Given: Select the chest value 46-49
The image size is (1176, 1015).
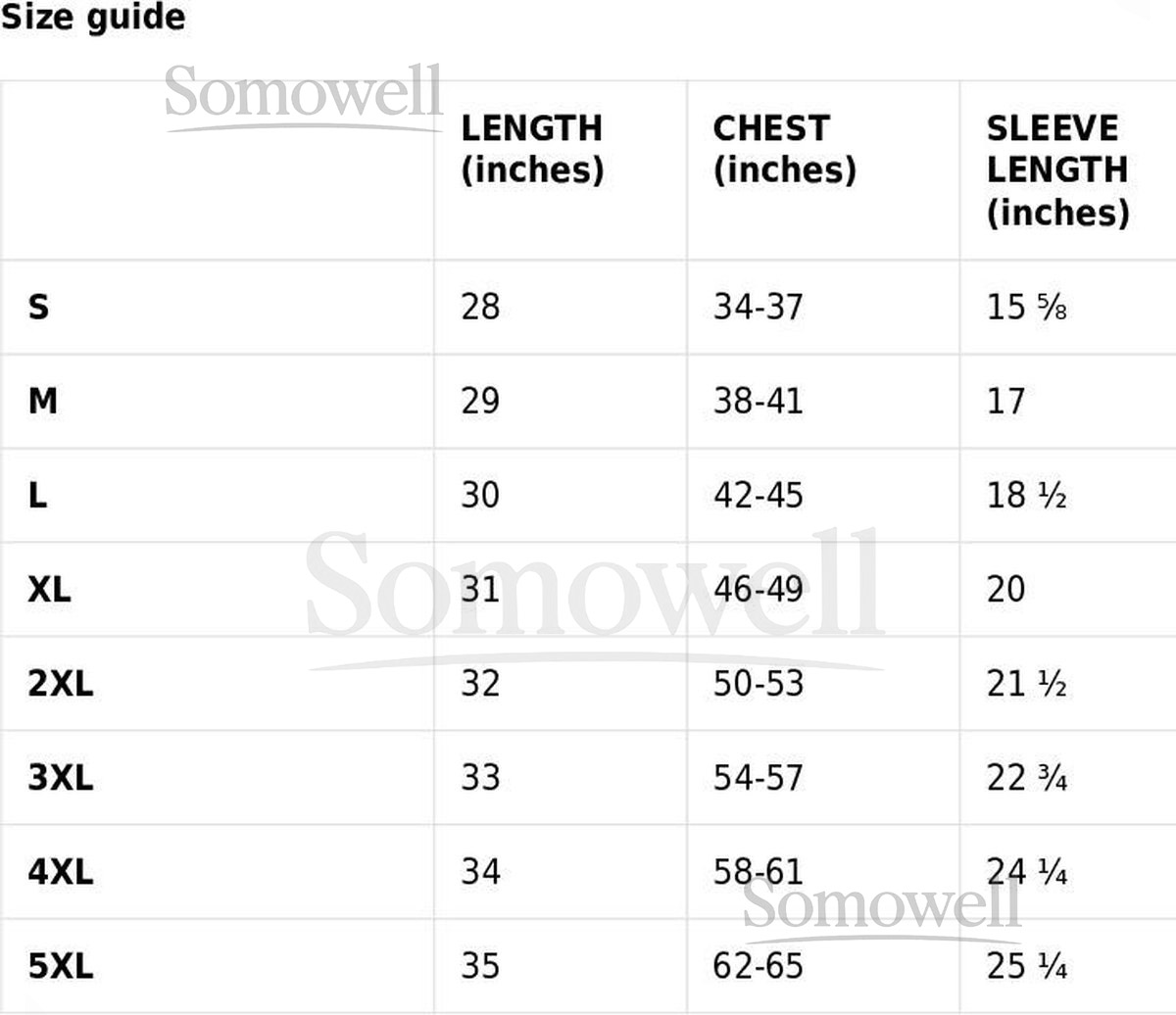Looking at the screenshot, I should (x=758, y=590).
